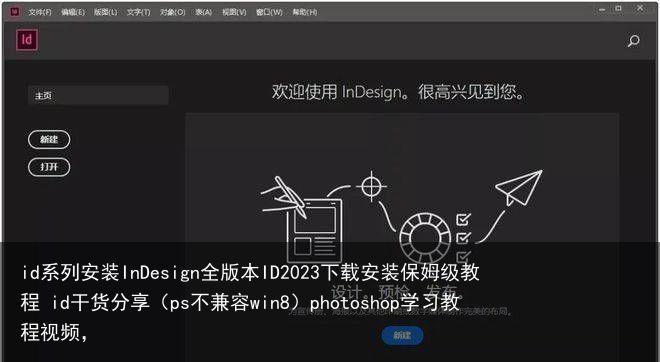Image resolution: width=660 pixels, height=362 pixels.
Task: Click the blue 新建 button
Action: point(402,335)
